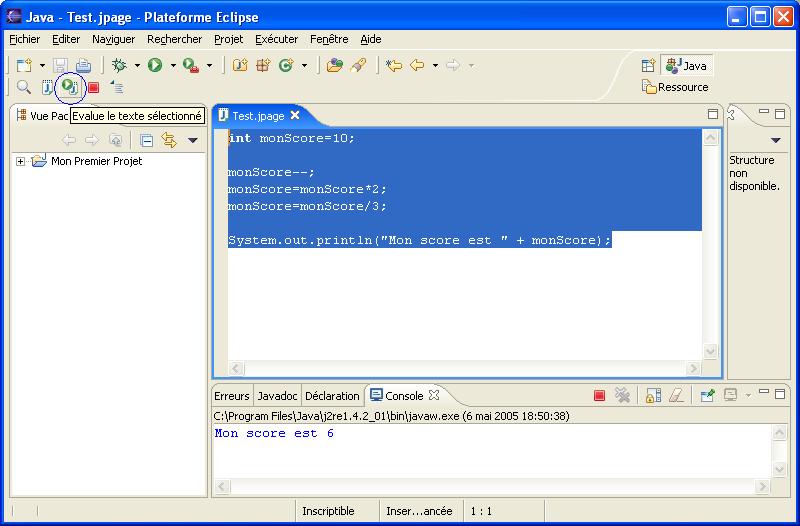The height and width of the screenshot is (526, 800).
Task: Select the Java perspective button
Action: pyautogui.click(x=687, y=65)
